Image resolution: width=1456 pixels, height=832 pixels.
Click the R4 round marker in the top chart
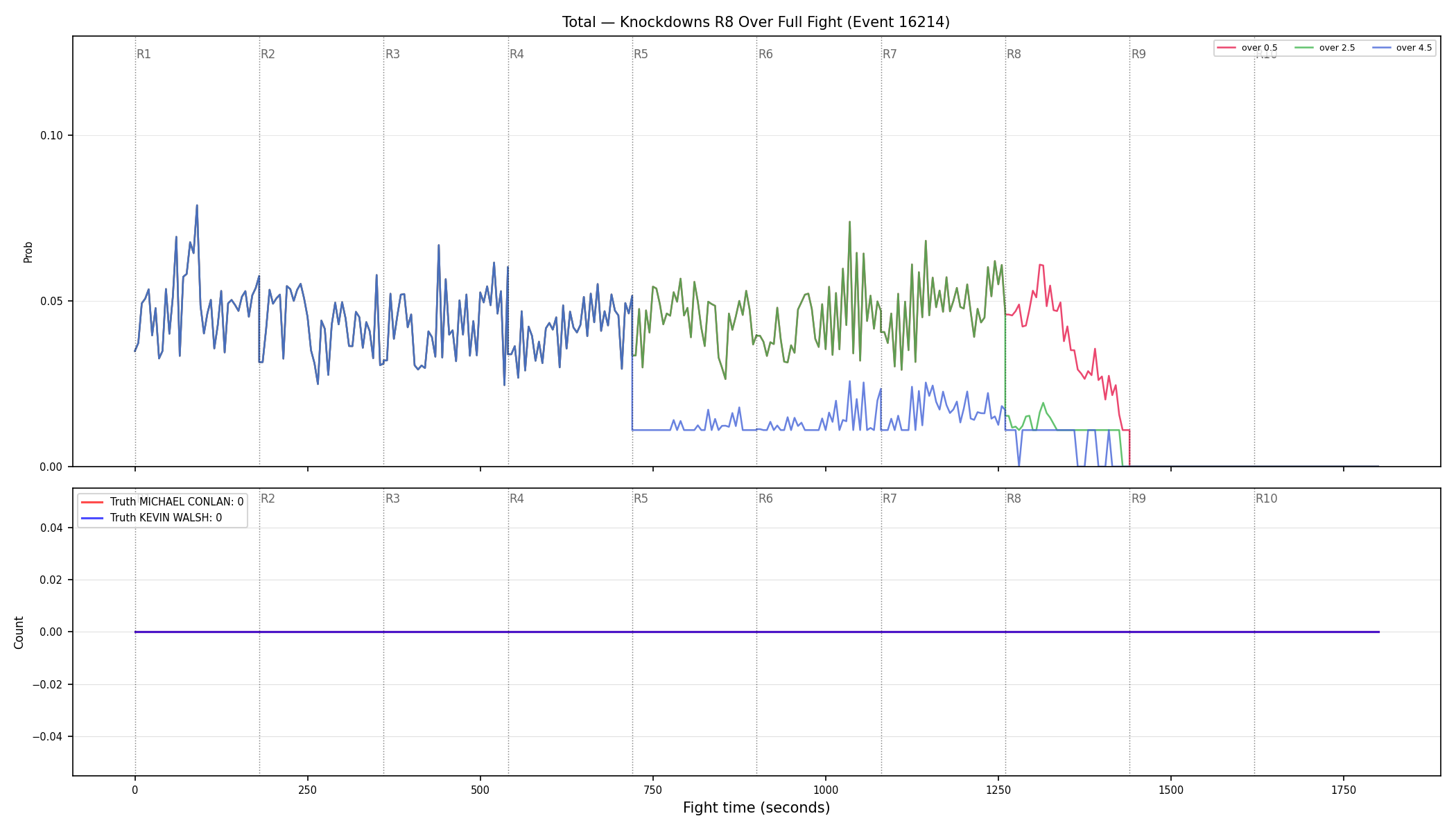517,54
